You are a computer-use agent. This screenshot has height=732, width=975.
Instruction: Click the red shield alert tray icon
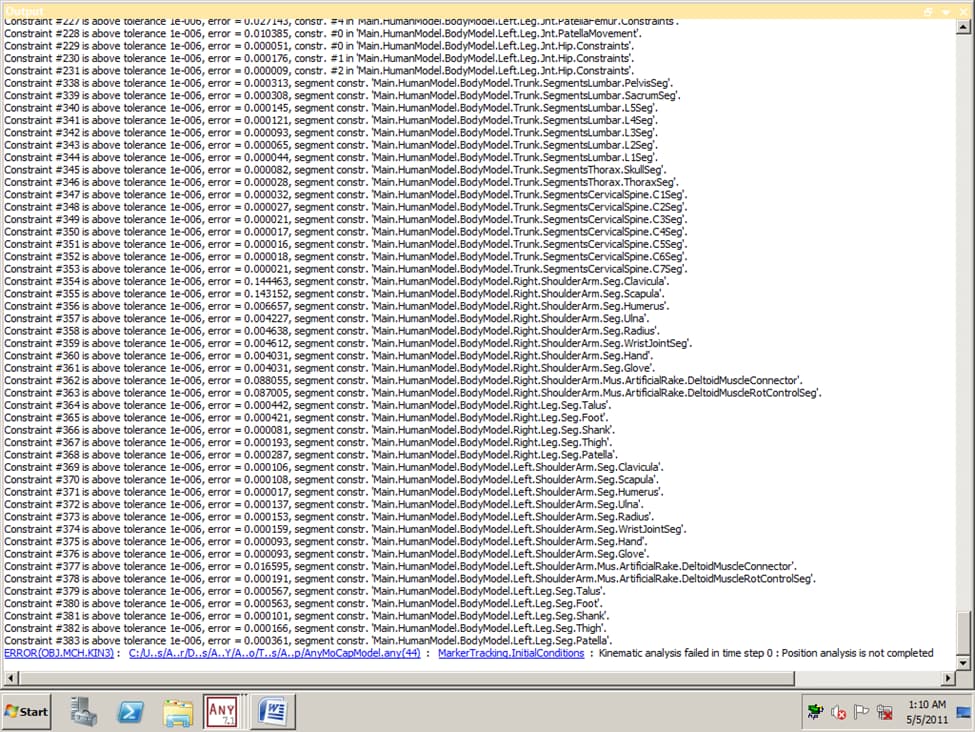pyautogui.click(x=840, y=712)
